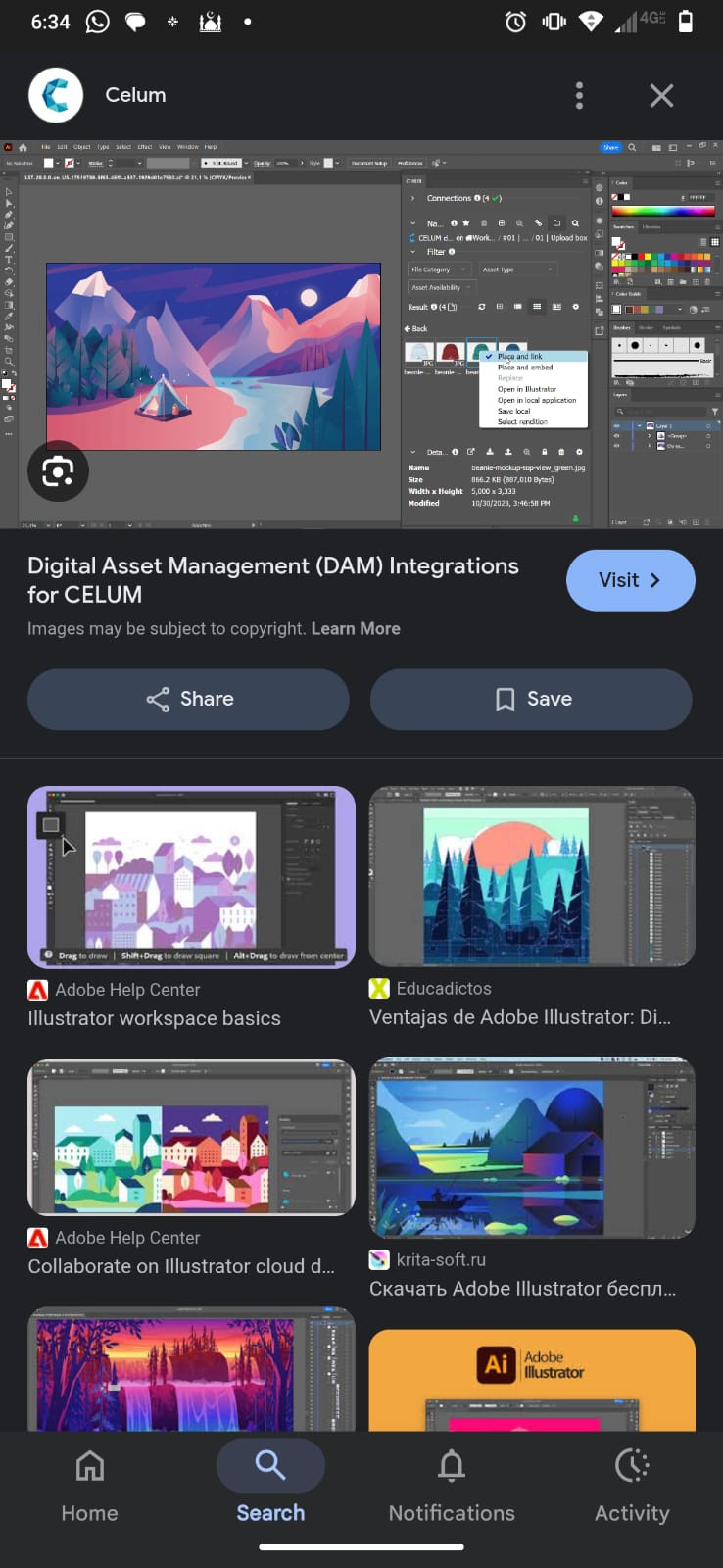Open the krita-soft.ru lake scene thumbnail
The image size is (723, 1568).
click(532, 1148)
